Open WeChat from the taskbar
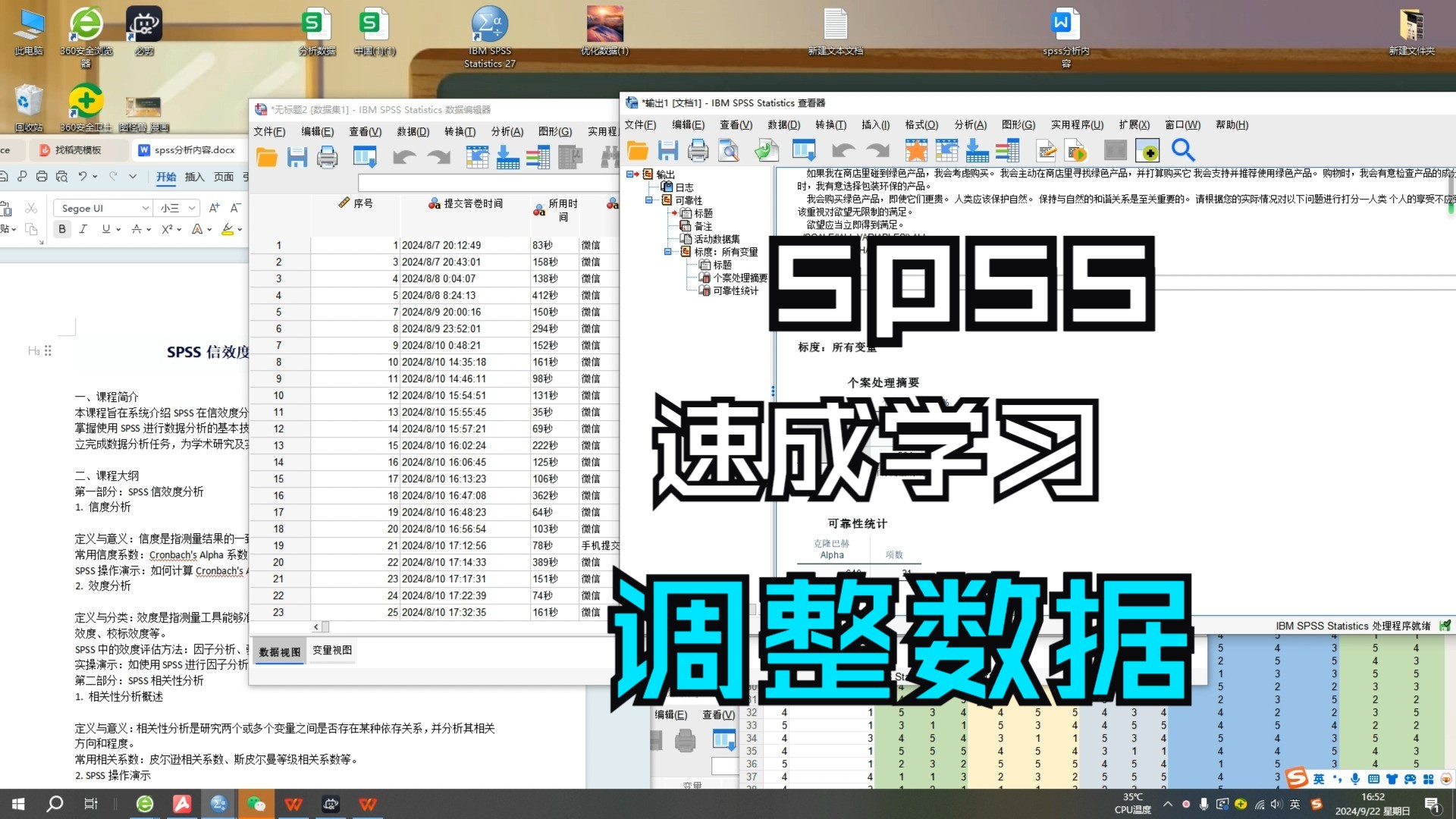1456x819 pixels. [256, 804]
